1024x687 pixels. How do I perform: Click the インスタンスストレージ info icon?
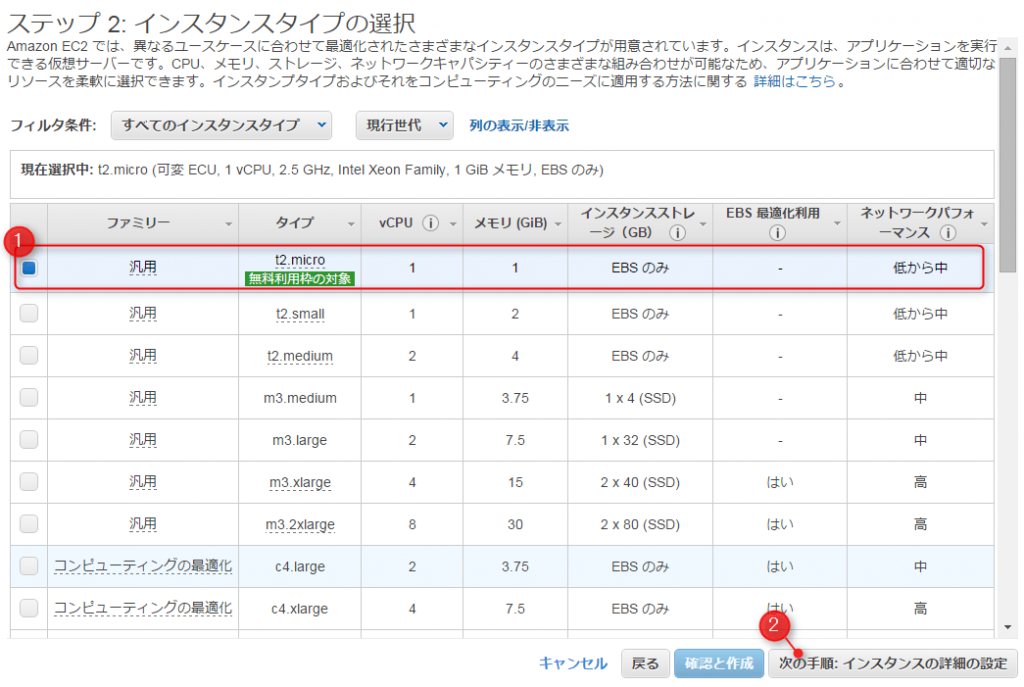tap(677, 233)
